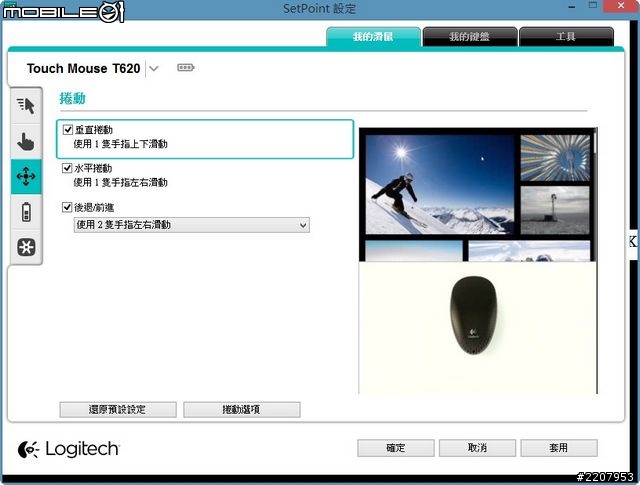Viewport: 640px width, 485px height.
Task: Open the battery status sidebar icon
Action: [26, 211]
